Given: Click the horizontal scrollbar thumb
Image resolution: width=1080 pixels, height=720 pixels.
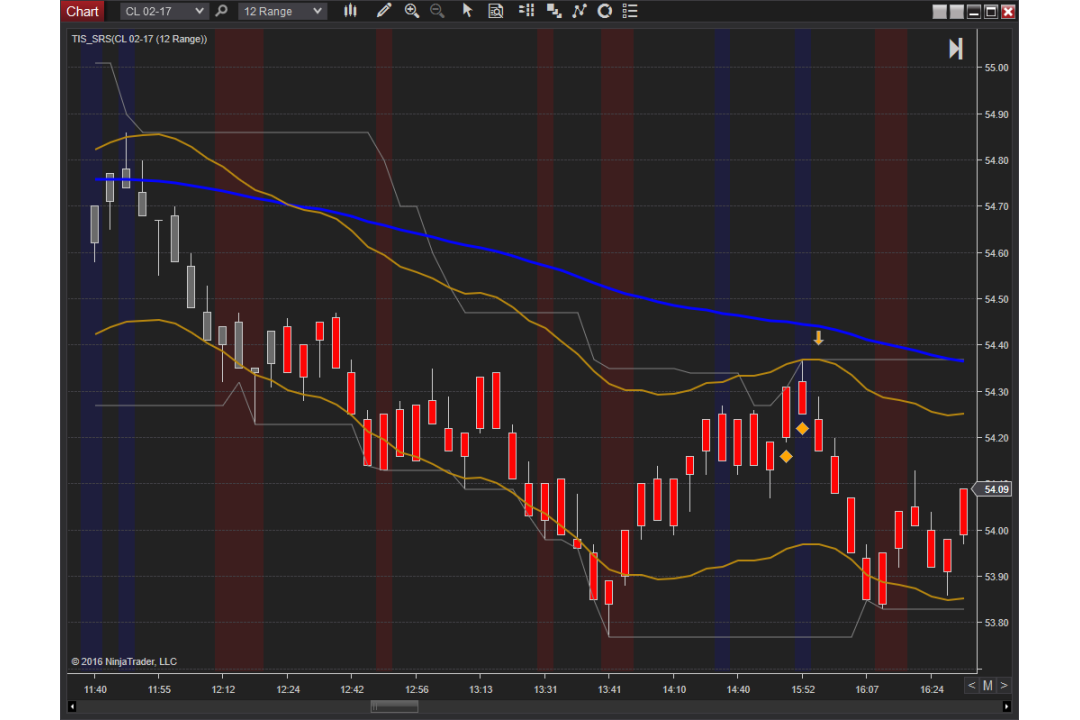Looking at the screenshot, I should pos(395,706).
